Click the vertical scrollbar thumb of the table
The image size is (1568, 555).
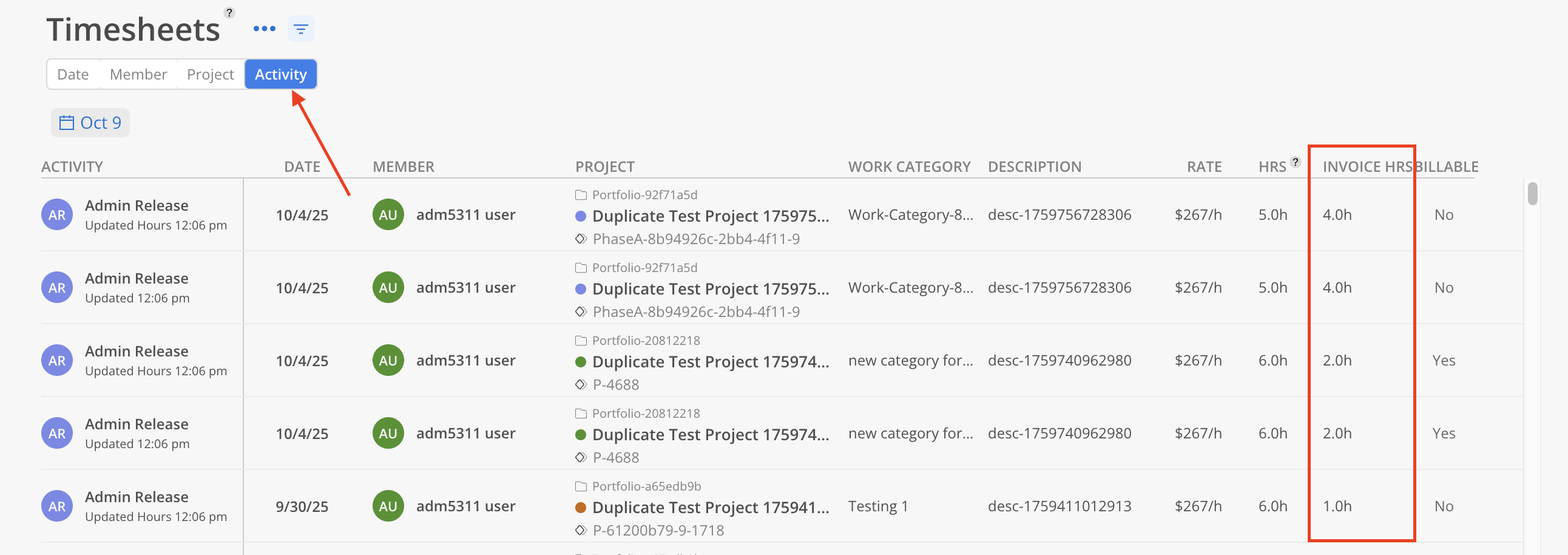[x=1532, y=194]
